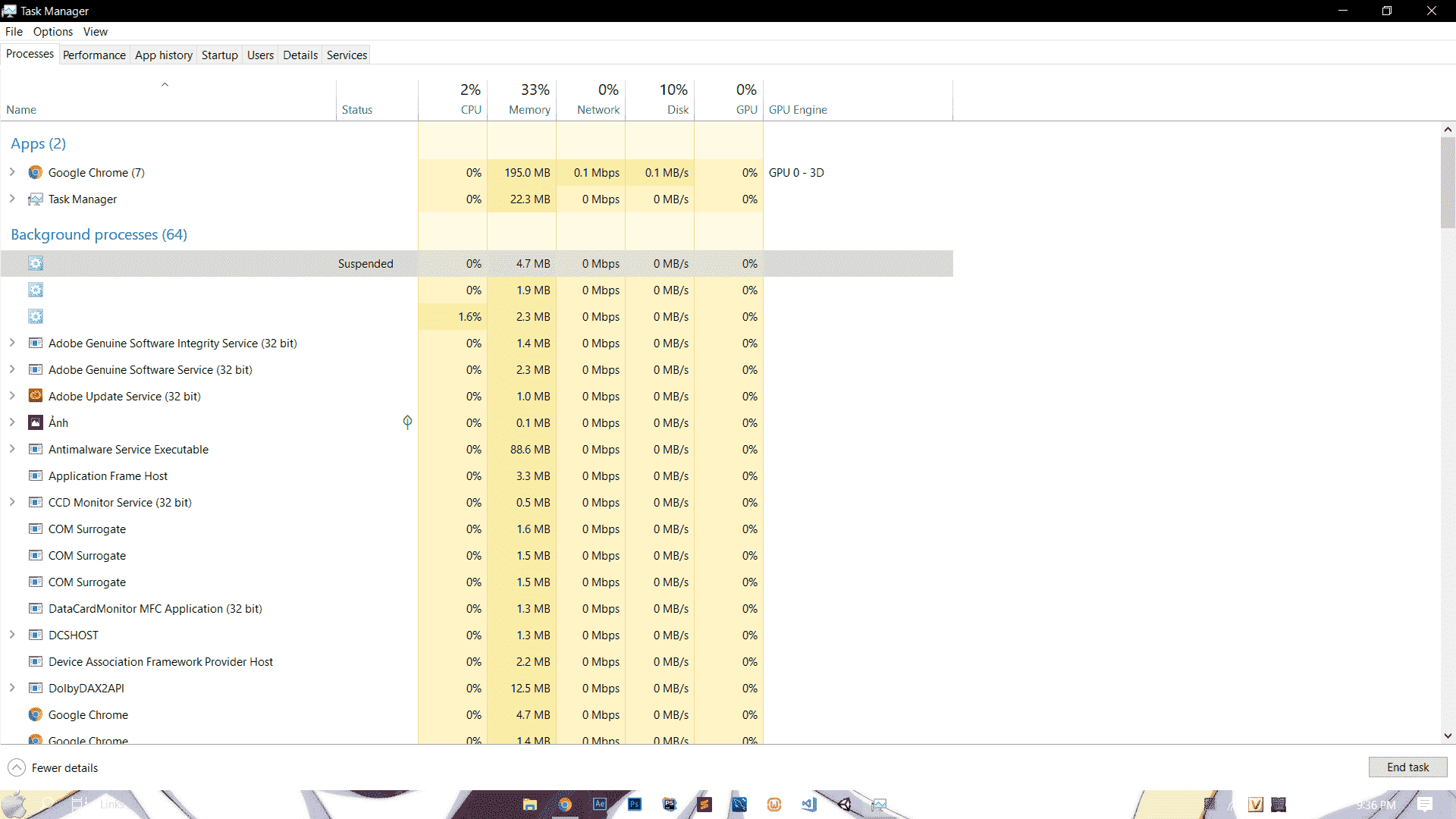Expand Adobe Genuine Software Integrity Service
The height and width of the screenshot is (819, 1456).
click(x=12, y=343)
